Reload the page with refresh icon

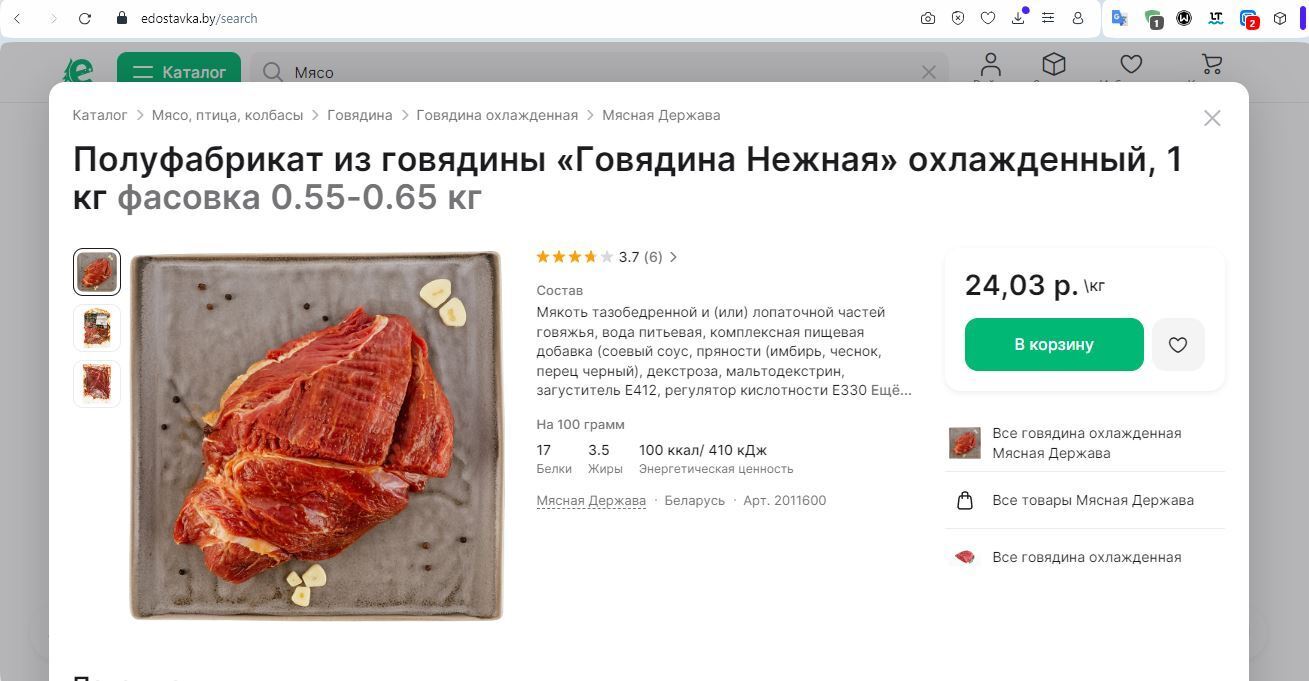coord(85,18)
